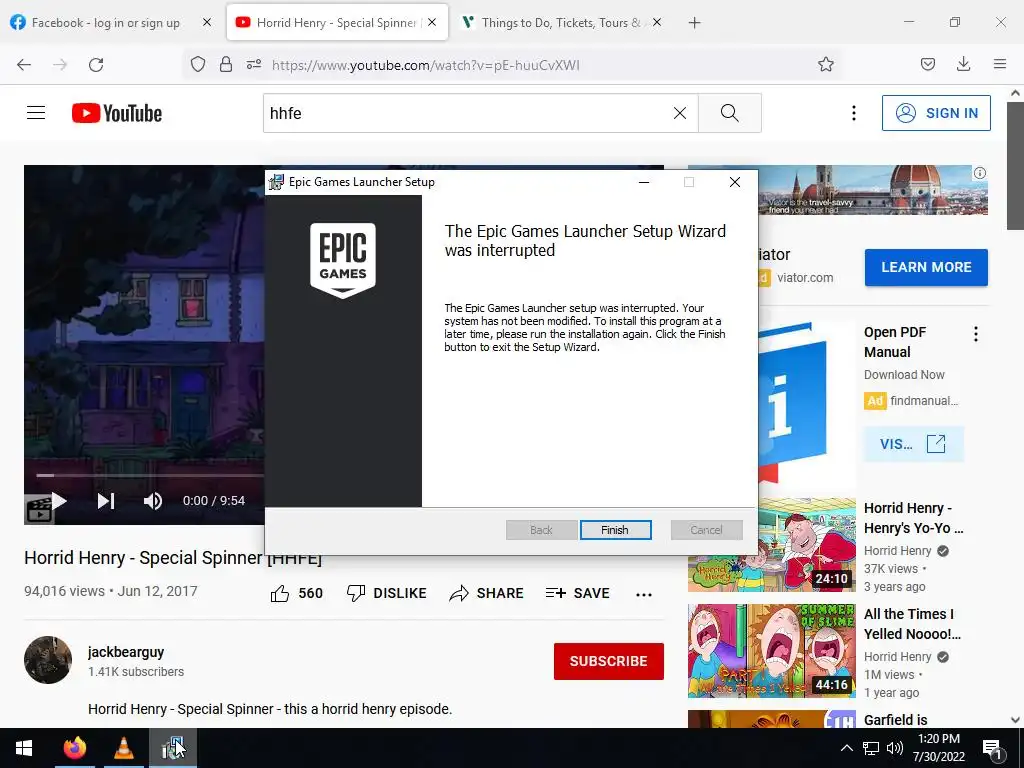The image size is (1024, 768).
Task: Open options menu for Open PDF Manual ad
Action: tap(976, 334)
